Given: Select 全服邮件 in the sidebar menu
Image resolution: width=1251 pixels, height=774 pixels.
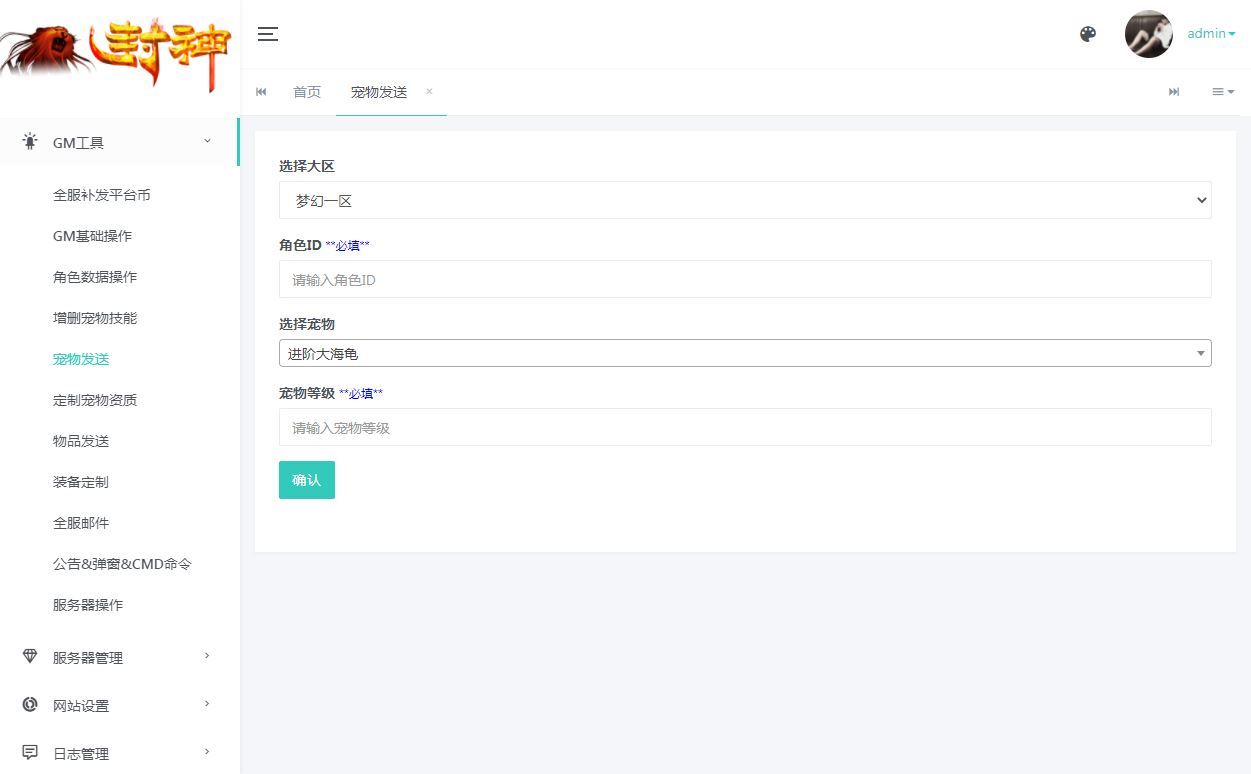Looking at the screenshot, I should (x=80, y=522).
